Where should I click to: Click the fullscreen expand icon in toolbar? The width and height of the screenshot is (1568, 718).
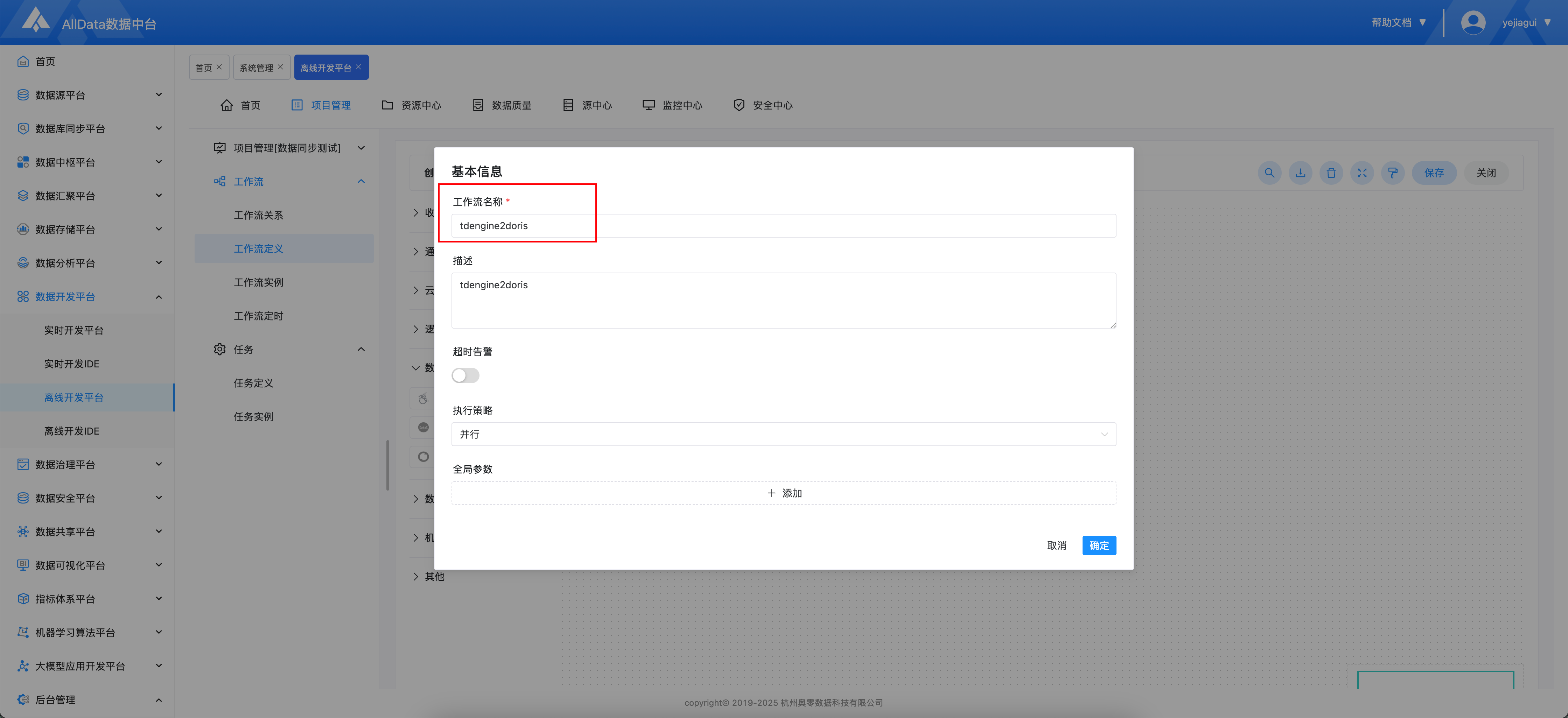1361,173
